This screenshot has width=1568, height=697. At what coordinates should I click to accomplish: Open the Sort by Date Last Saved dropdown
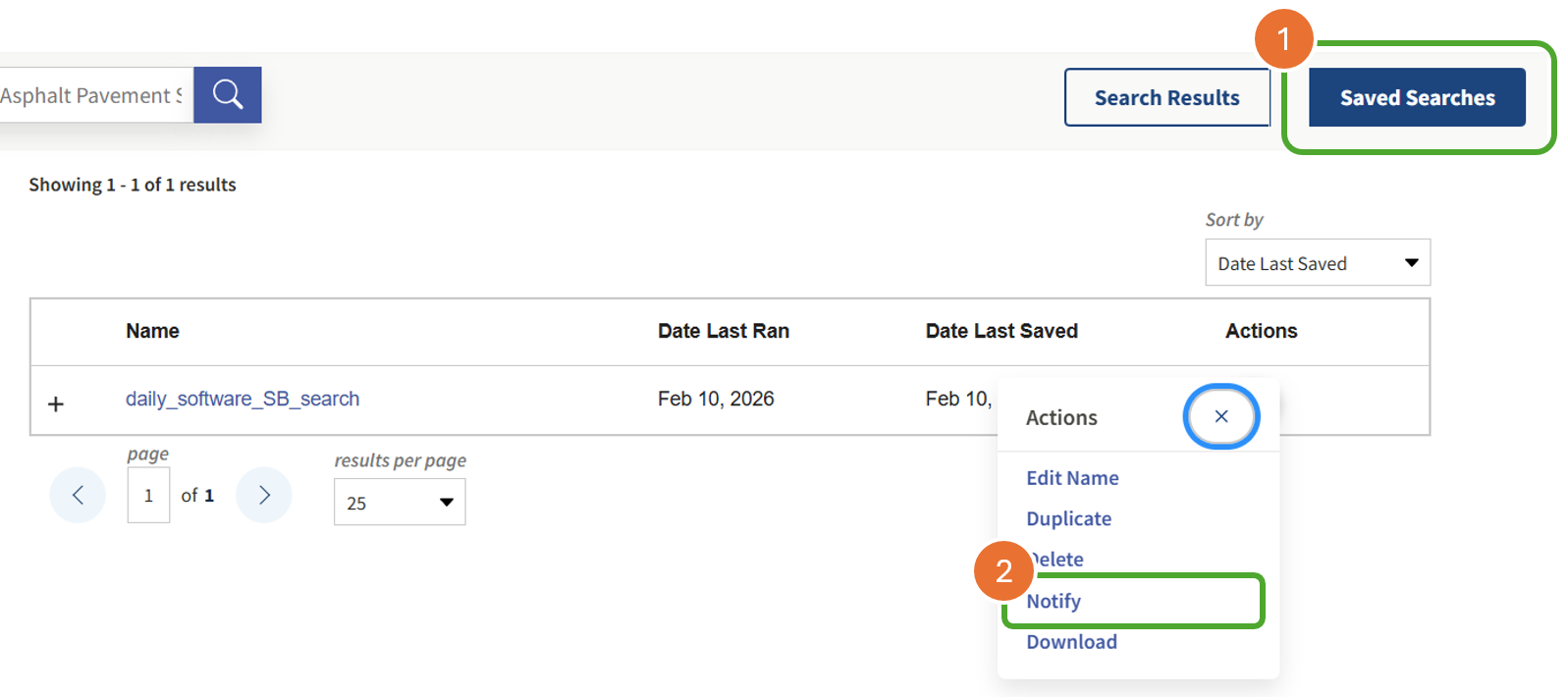click(1318, 263)
